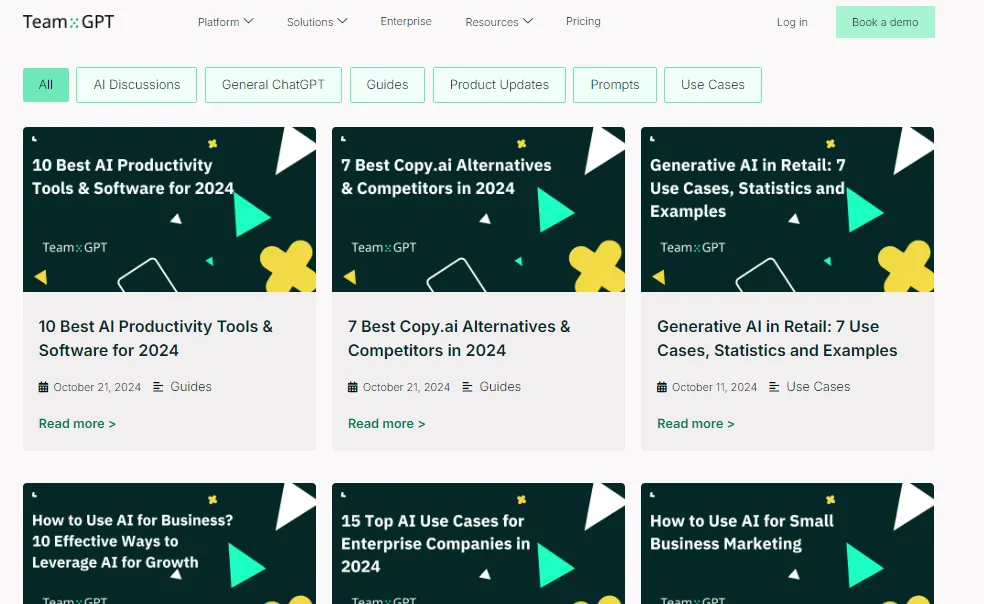
Task: Click Use Cases category under Generative AI in Retail
Action: click(x=818, y=387)
